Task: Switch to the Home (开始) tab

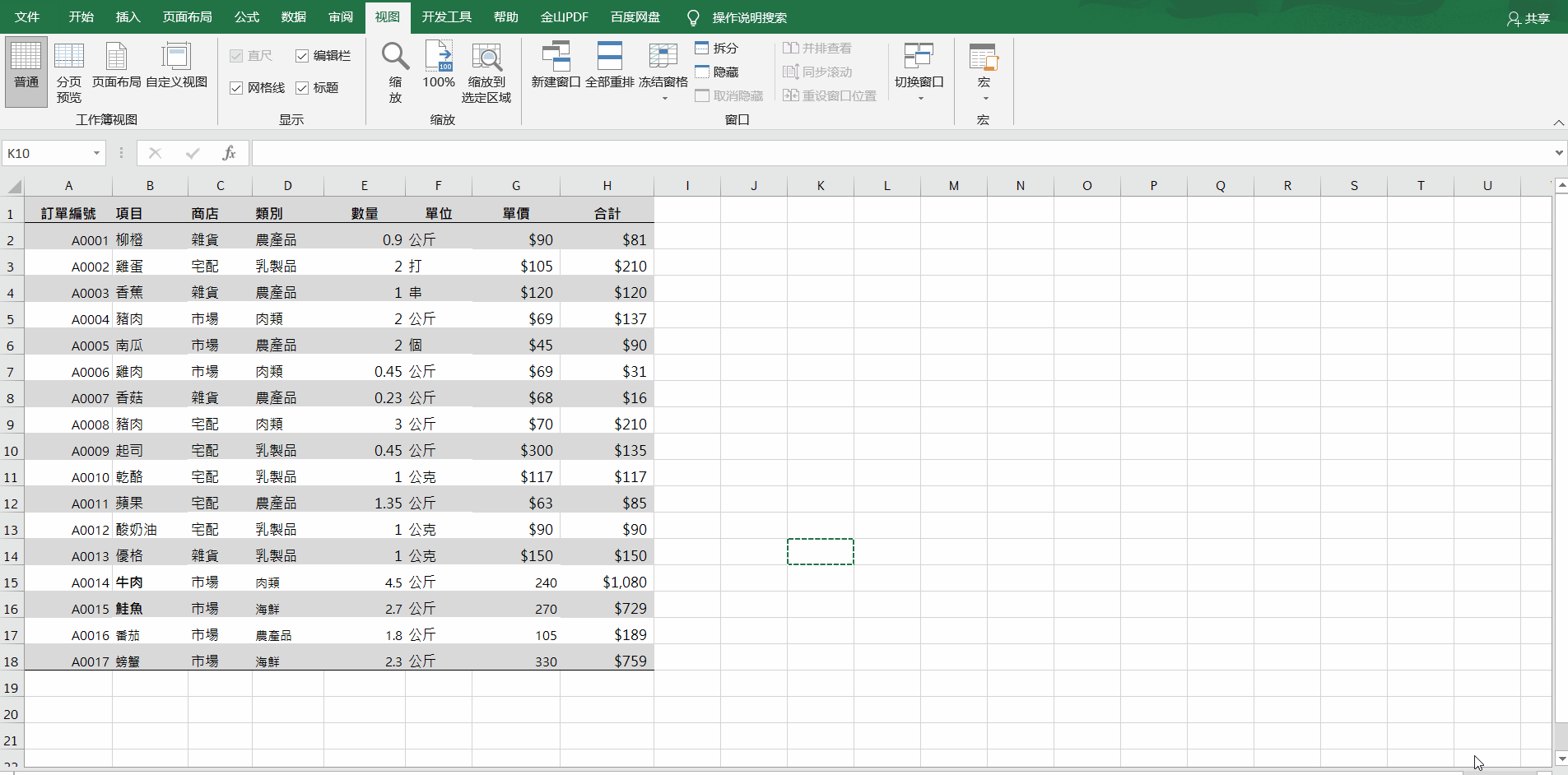Action: [x=81, y=17]
